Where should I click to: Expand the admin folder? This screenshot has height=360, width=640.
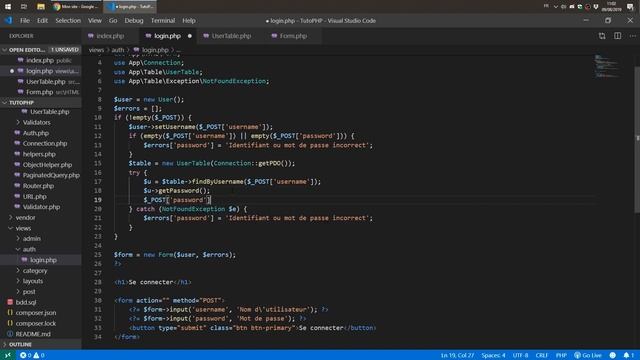pyautogui.click(x=31, y=239)
